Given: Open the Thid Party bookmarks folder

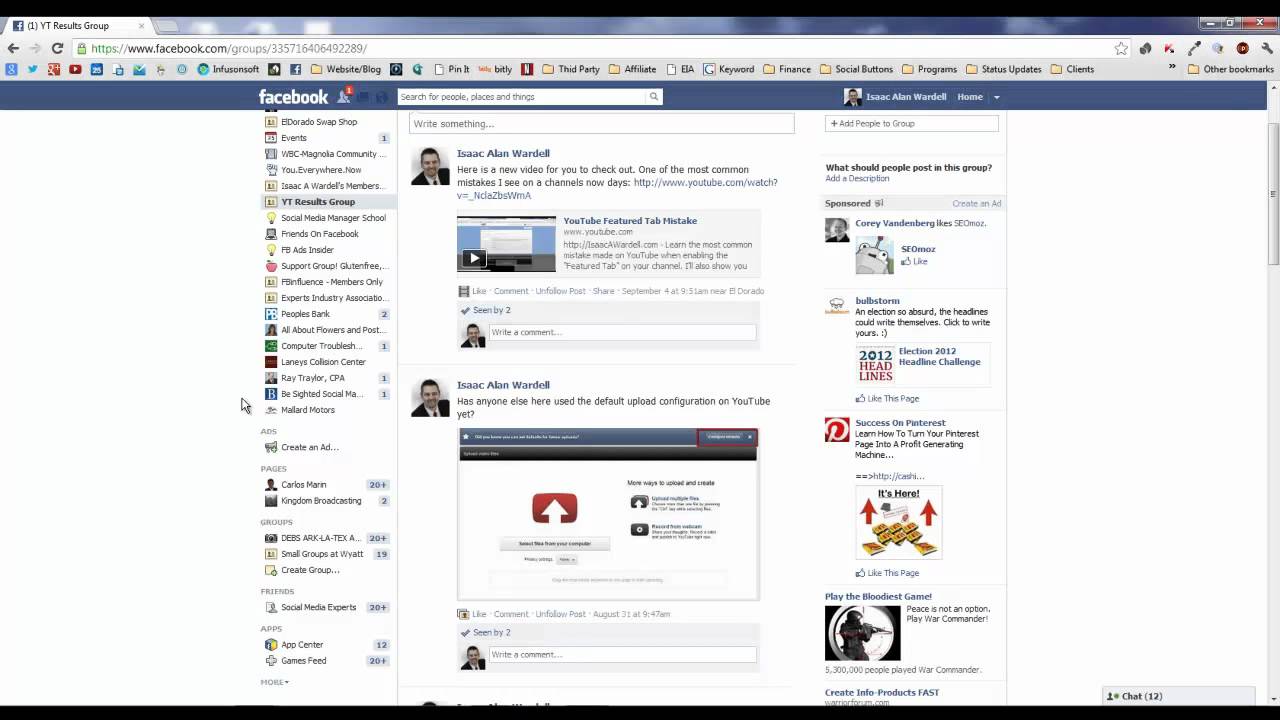Looking at the screenshot, I should (x=570, y=69).
